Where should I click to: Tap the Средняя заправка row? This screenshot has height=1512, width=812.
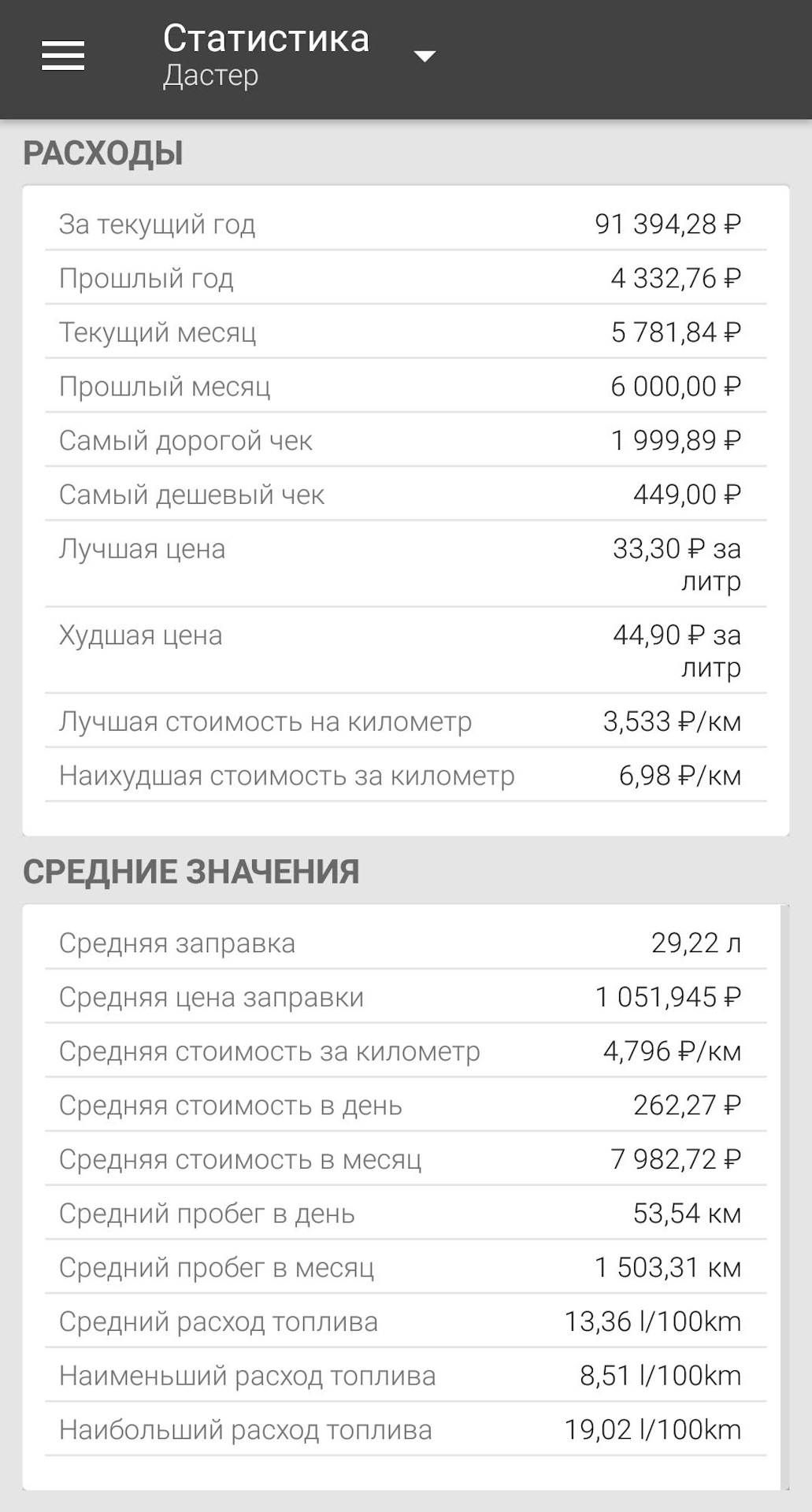pyautogui.click(x=405, y=943)
